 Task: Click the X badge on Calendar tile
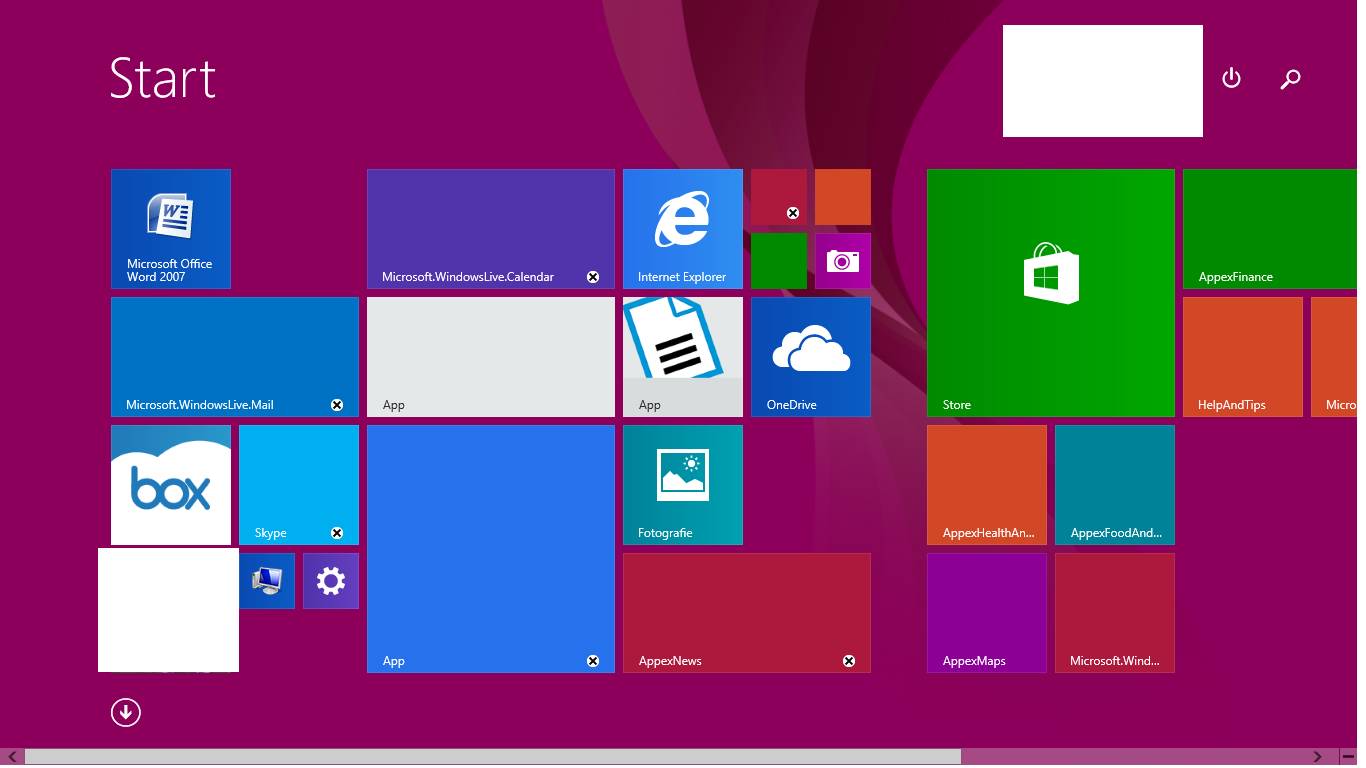[593, 277]
